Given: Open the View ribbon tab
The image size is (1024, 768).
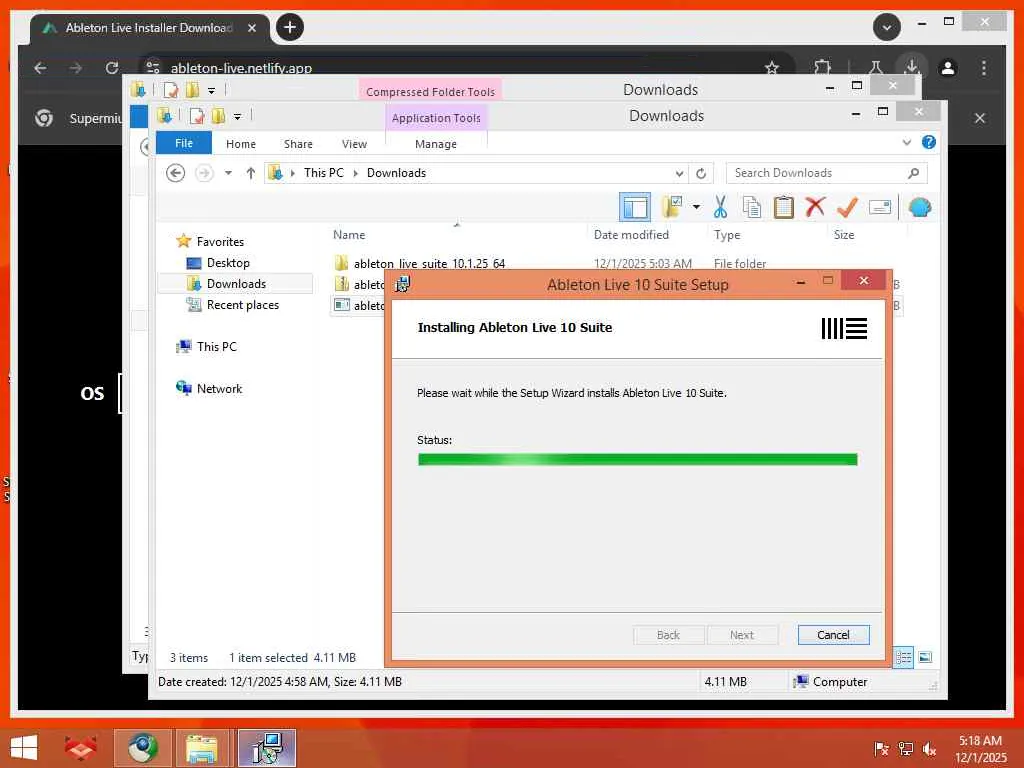Looking at the screenshot, I should (x=354, y=144).
